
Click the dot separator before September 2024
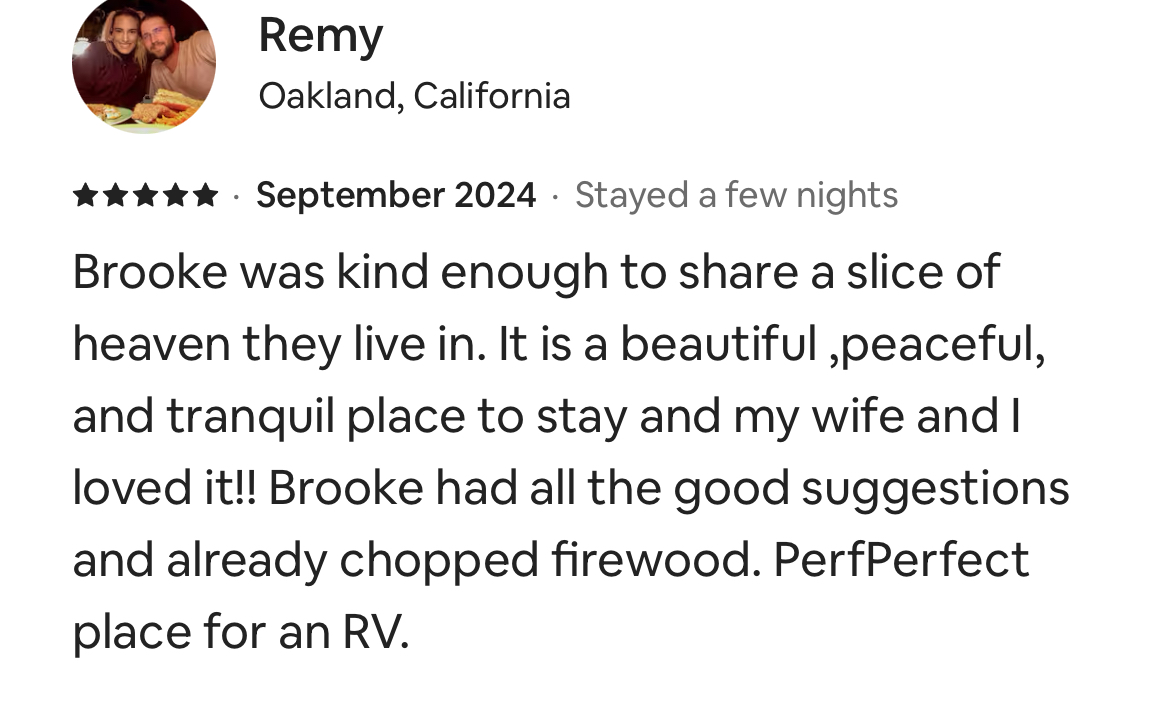[237, 196]
